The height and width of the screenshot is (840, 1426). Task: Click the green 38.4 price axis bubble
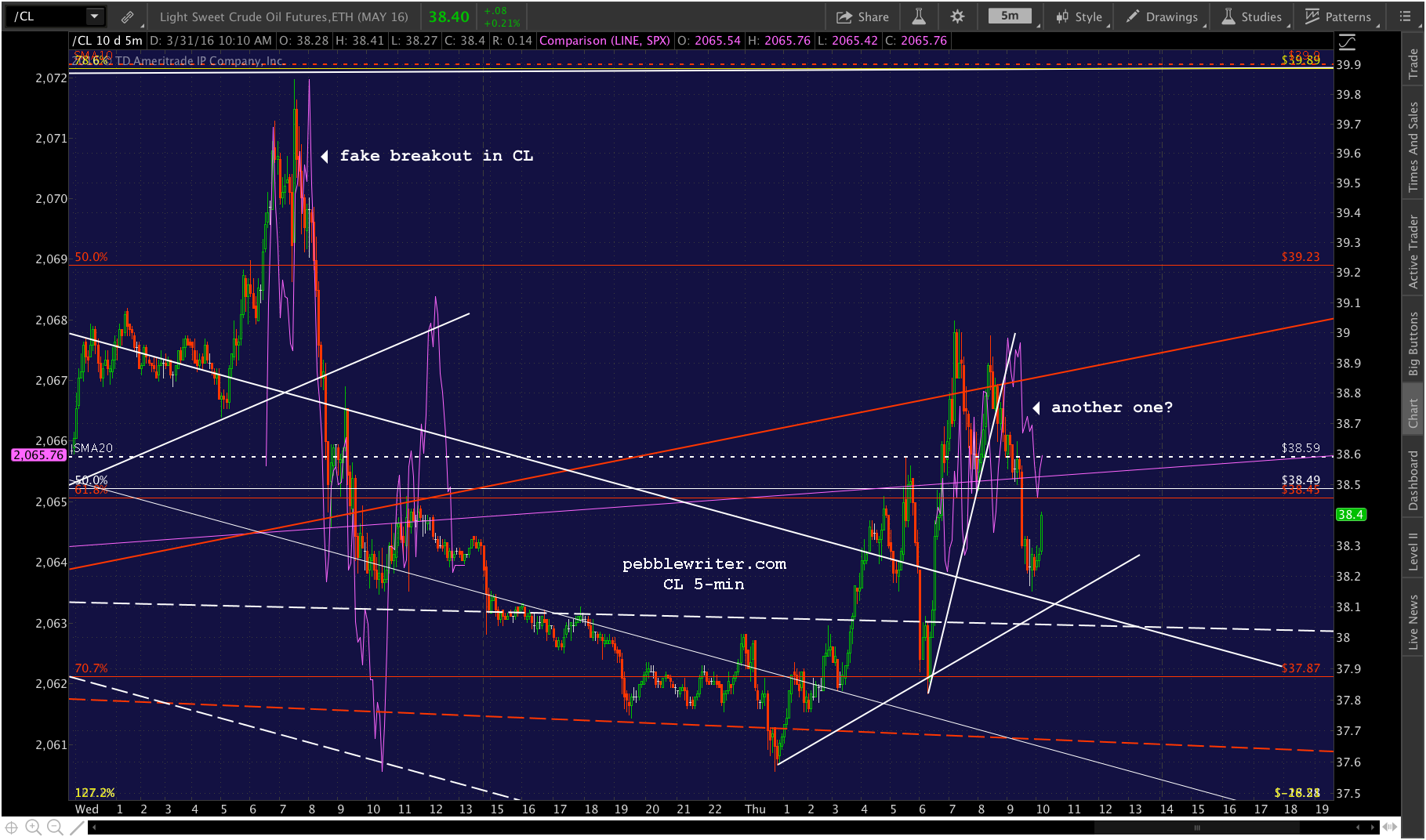click(x=1351, y=515)
